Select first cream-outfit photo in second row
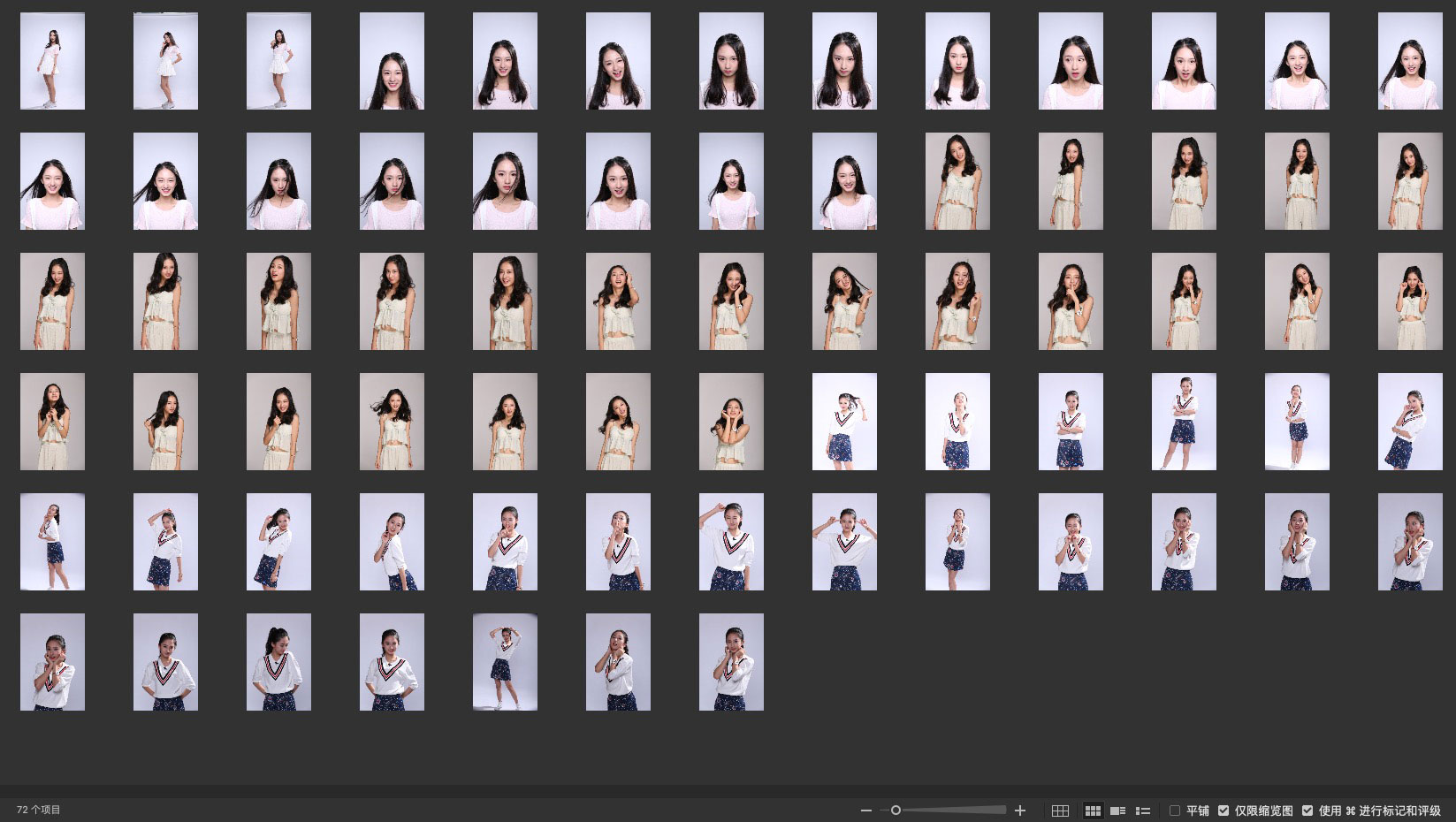 [x=957, y=181]
